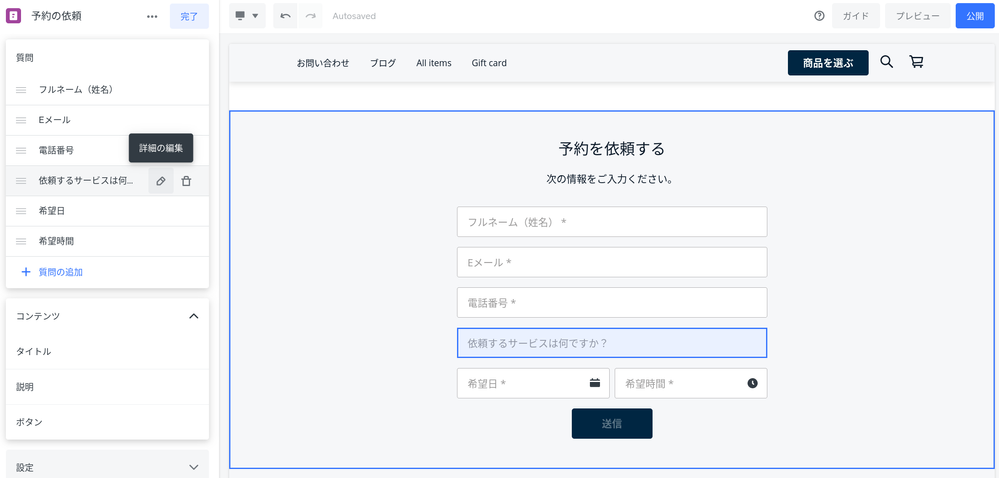Click 質問の追加 to add a question

60,272
